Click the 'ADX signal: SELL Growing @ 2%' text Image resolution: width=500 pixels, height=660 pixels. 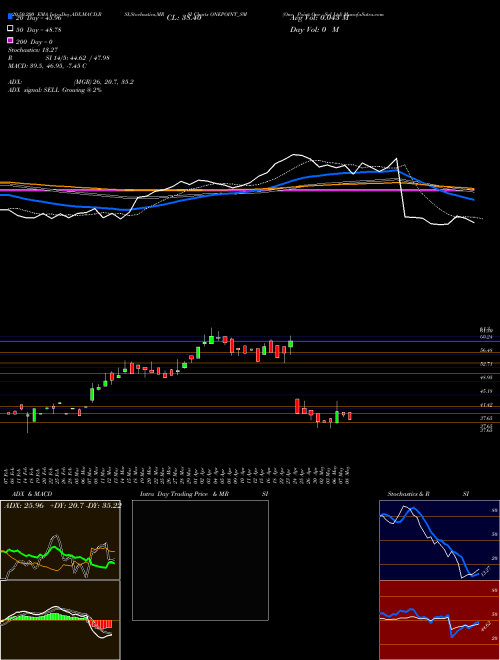pos(55,90)
